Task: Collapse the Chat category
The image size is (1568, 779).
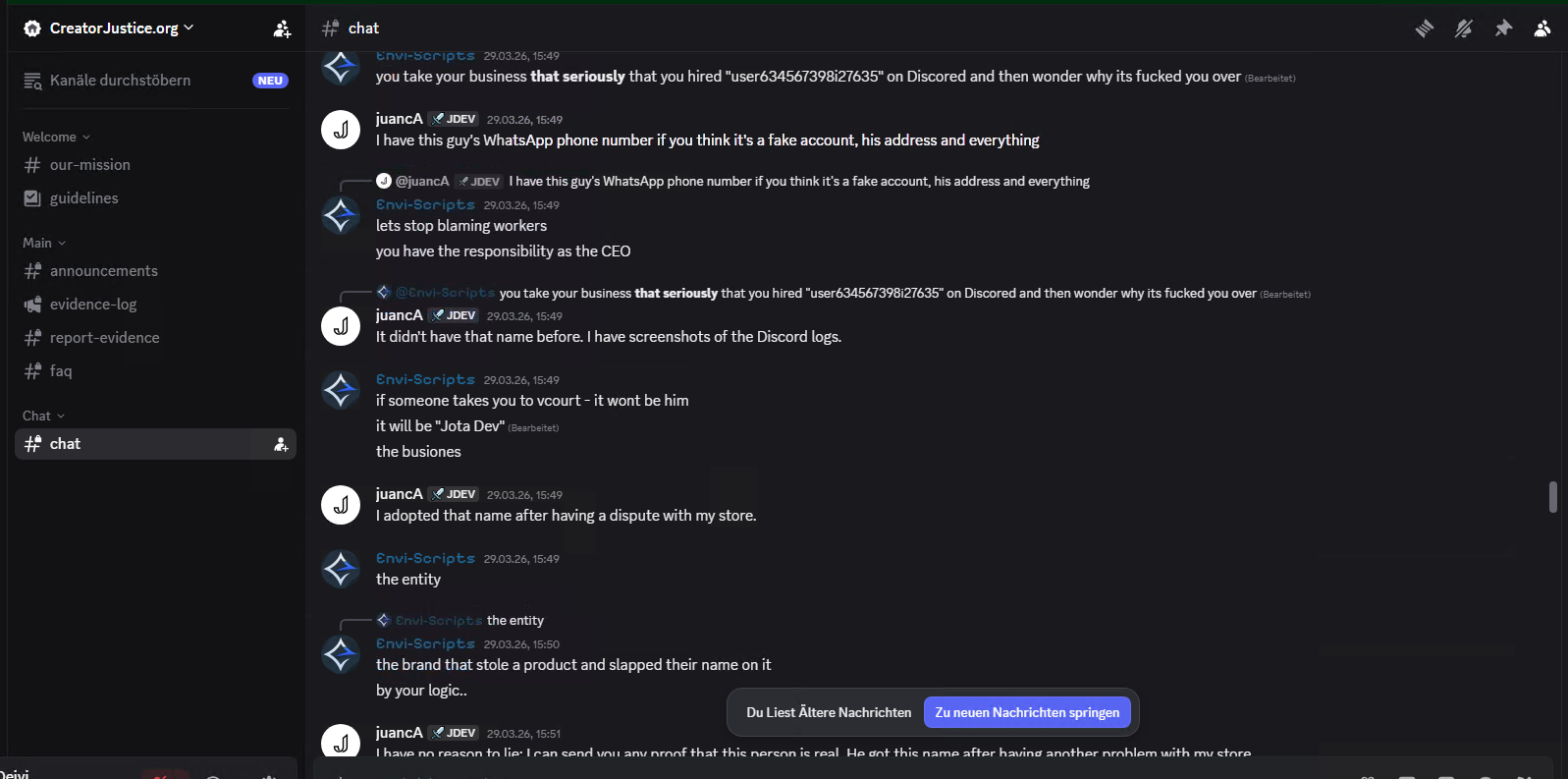Action: (x=43, y=416)
